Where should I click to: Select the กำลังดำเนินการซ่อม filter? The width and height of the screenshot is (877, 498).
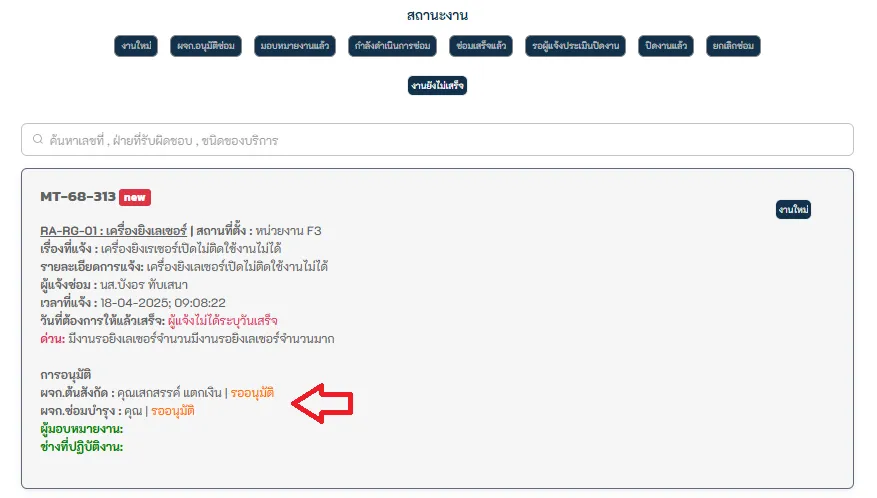[x=392, y=46]
